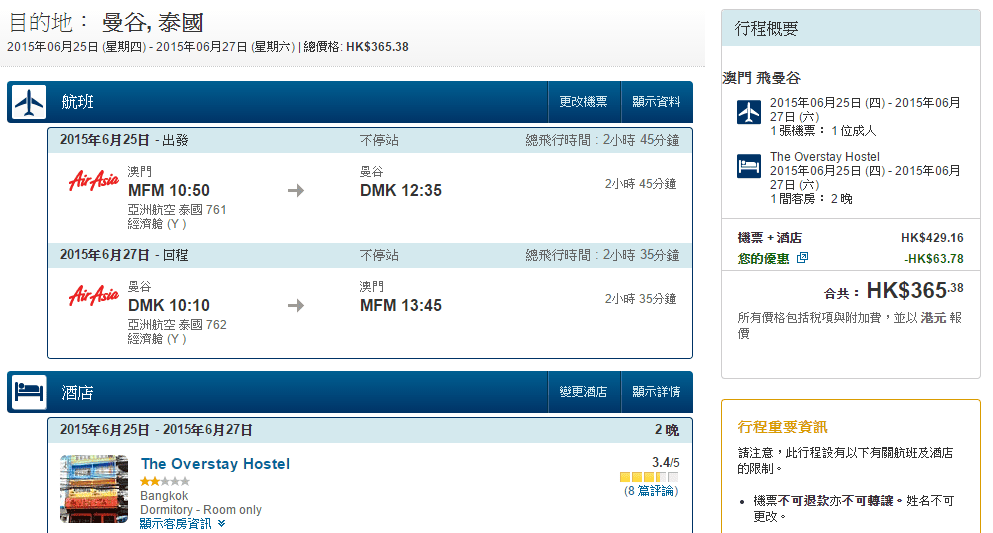The height and width of the screenshot is (533, 993).
Task: Click the airplane icon in trip summary
Action: pyautogui.click(x=749, y=112)
